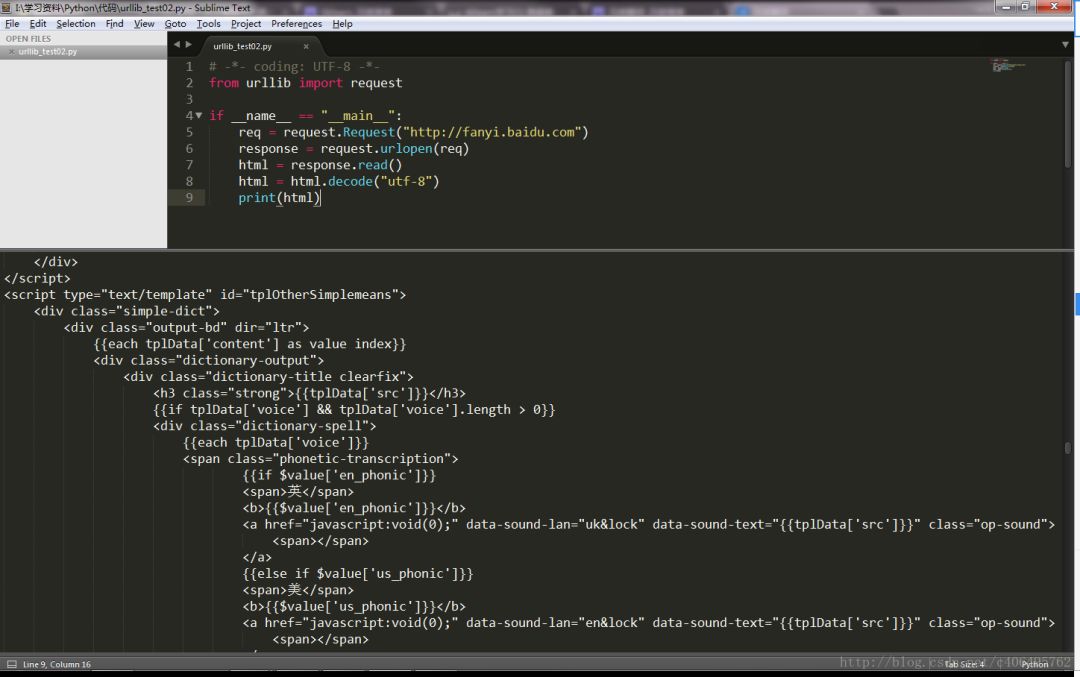Viewport: 1080px width, 677px height.
Task: Click output line '<span>美</span>'
Action: pyautogui.click(x=298, y=590)
